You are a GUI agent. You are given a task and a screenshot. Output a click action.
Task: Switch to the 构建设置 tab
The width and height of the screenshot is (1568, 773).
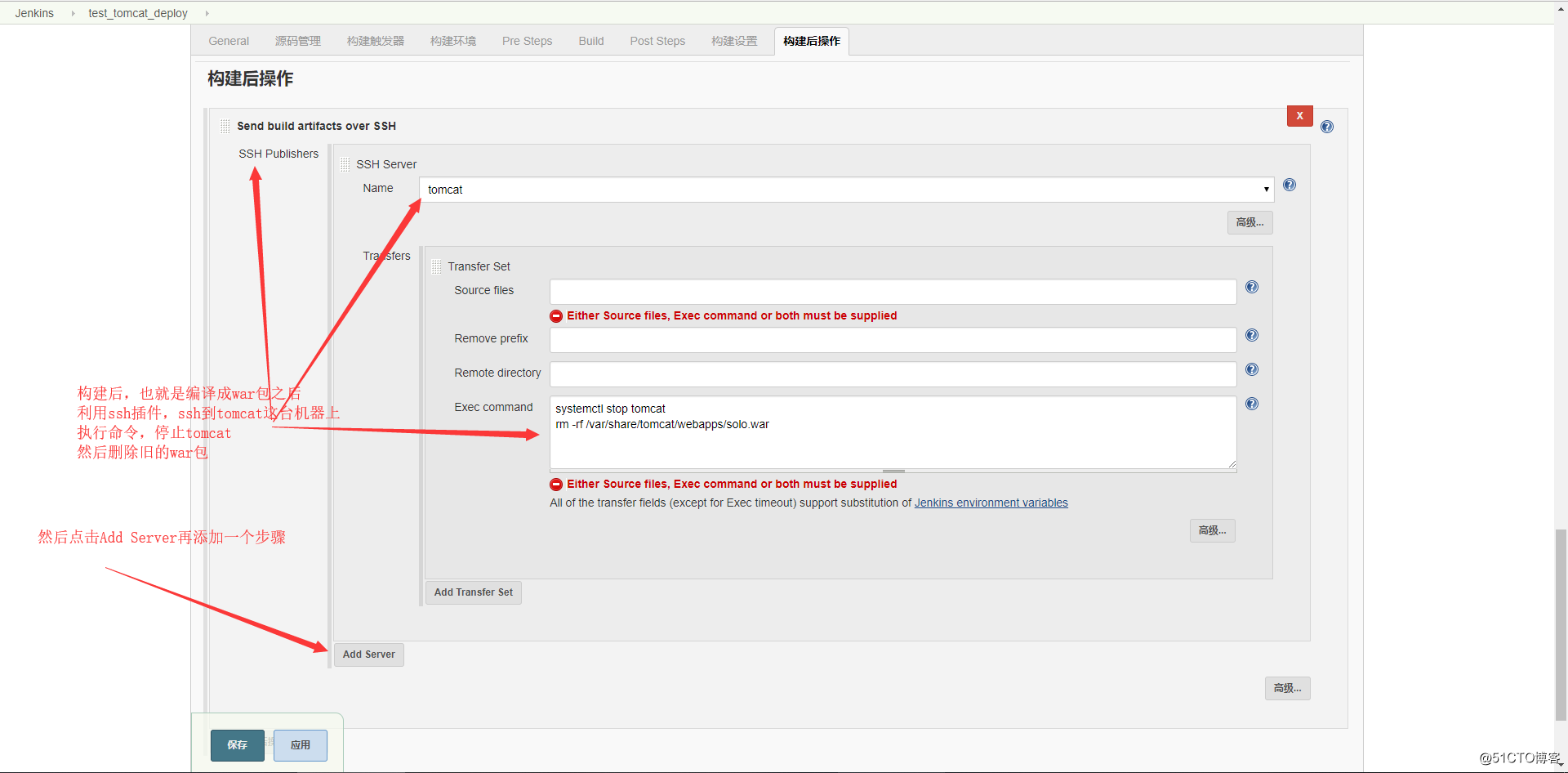[x=734, y=41]
